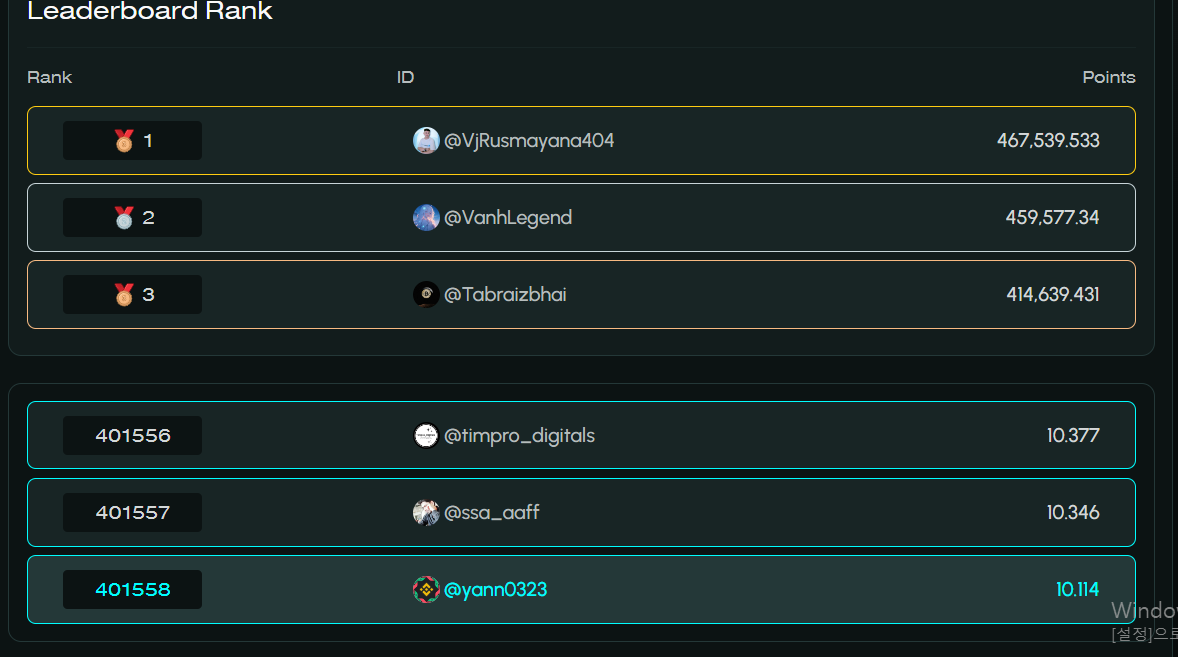
Task: Click yann0323's Binance-style avatar
Action: tap(426, 589)
